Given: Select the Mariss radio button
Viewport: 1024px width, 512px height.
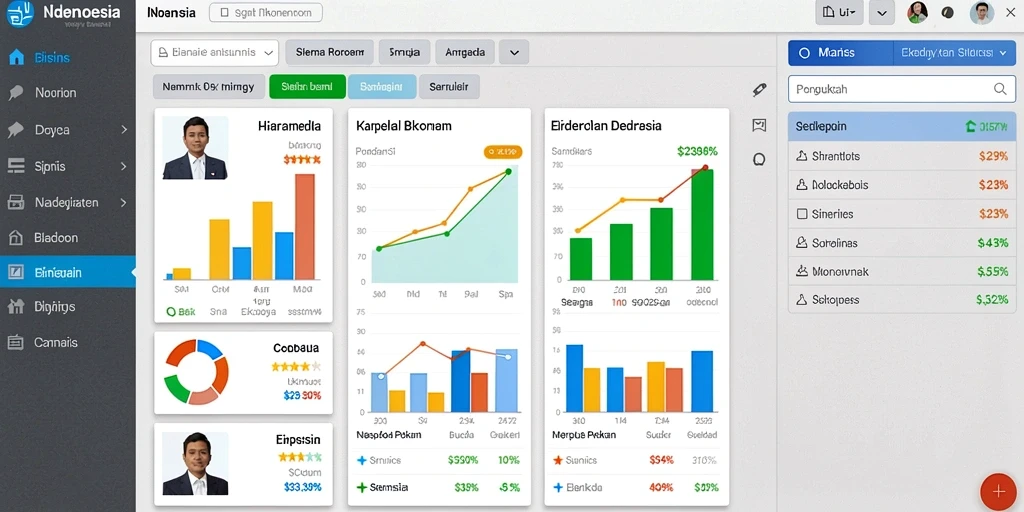Looking at the screenshot, I should 804,53.
